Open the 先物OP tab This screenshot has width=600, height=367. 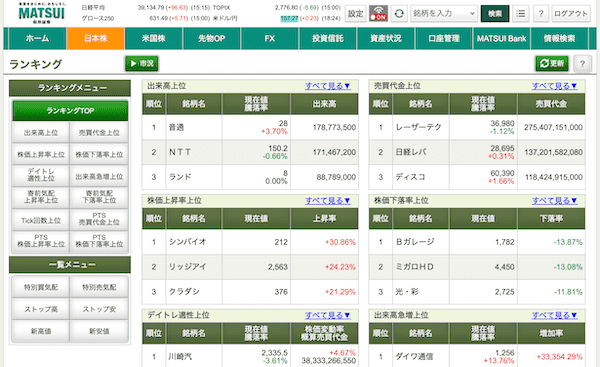pos(212,38)
